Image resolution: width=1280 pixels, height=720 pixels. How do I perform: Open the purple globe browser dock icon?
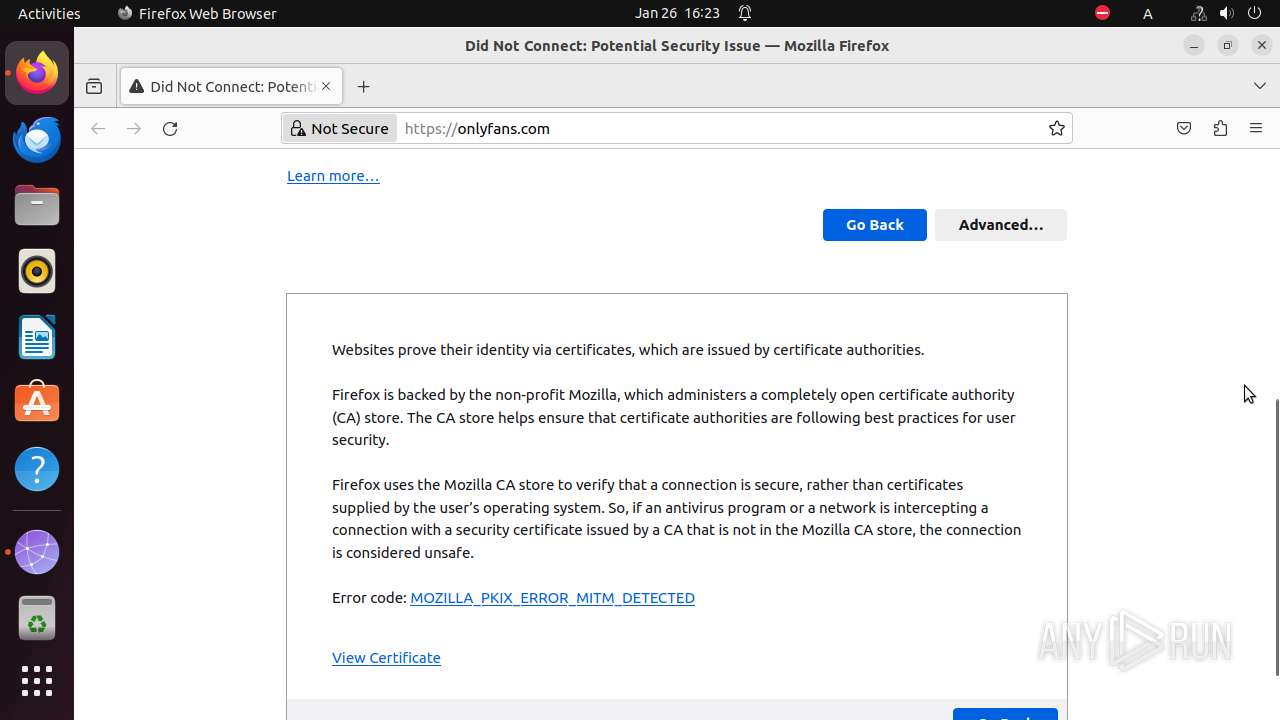37,552
